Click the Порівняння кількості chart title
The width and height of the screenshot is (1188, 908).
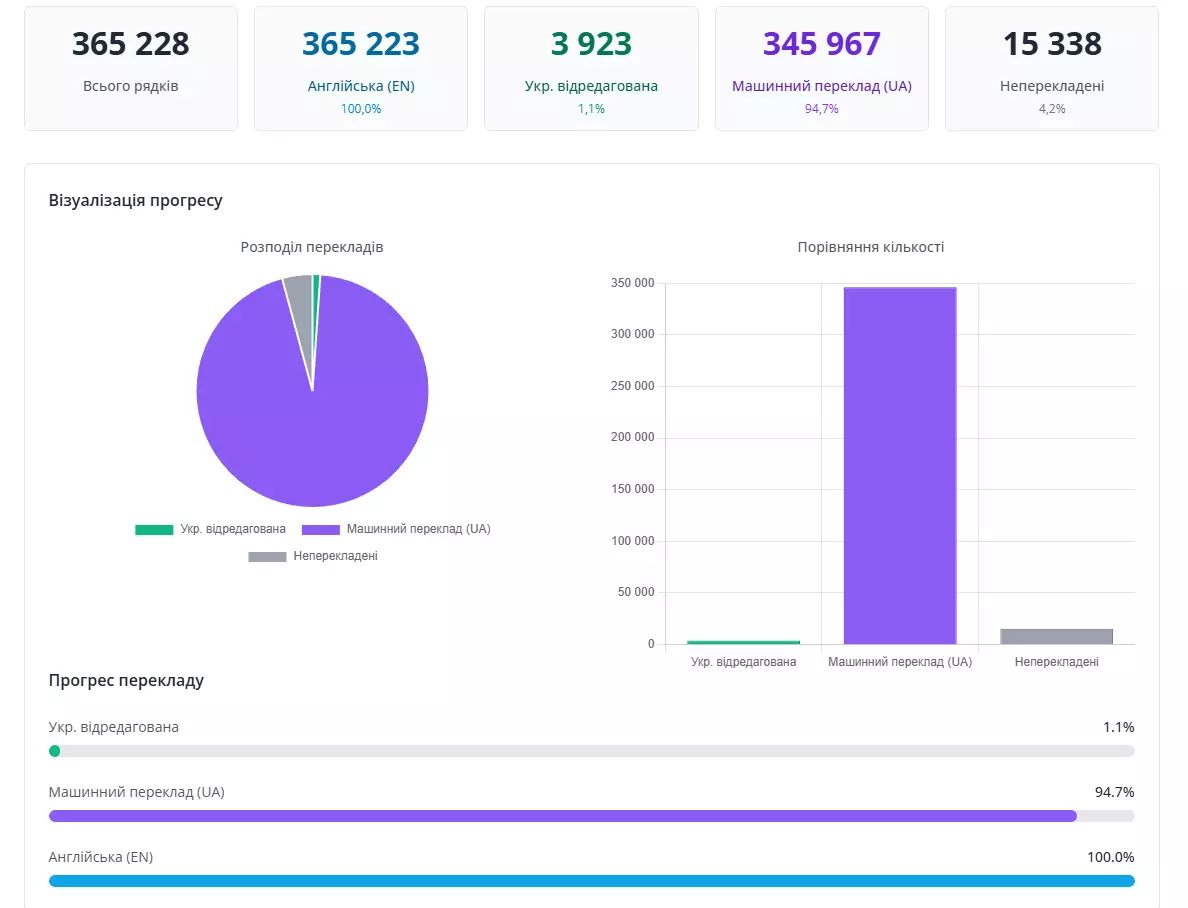tap(871, 247)
